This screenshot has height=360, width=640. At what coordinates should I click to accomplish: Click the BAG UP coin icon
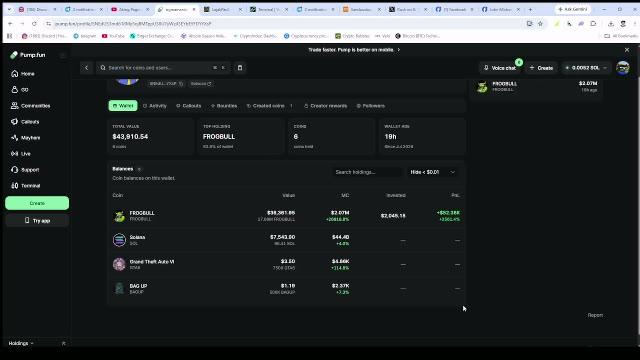(119, 289)
